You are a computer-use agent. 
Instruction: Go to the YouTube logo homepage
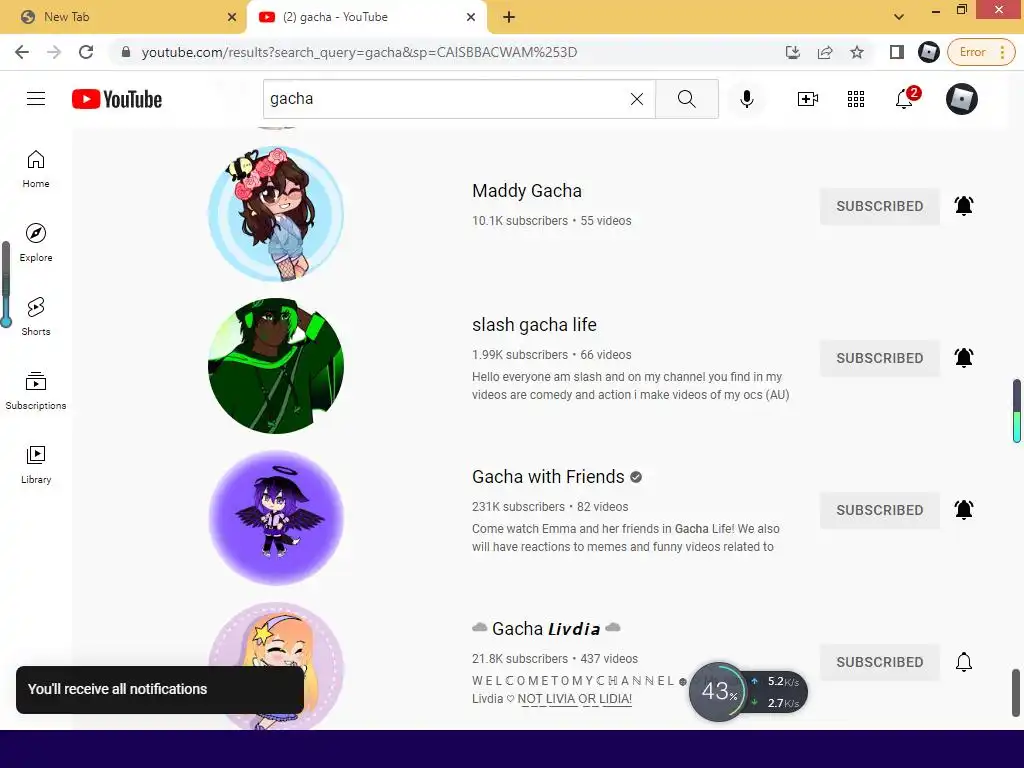(x=117, y=99)
